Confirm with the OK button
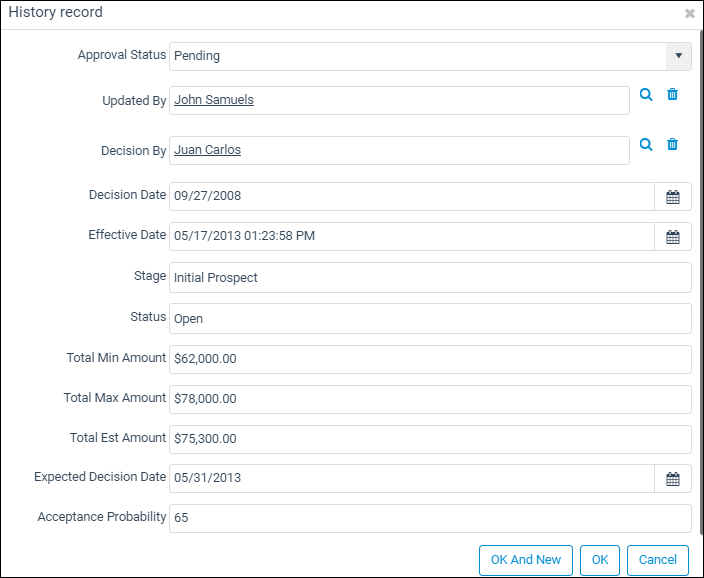Screen dimensions: 704x578 tap(600, 560)
